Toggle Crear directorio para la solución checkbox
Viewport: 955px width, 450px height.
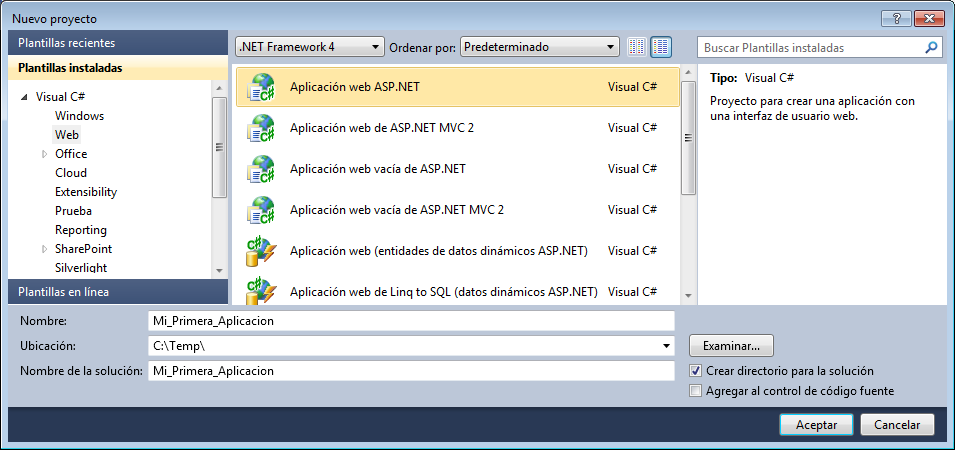point(696,371)
